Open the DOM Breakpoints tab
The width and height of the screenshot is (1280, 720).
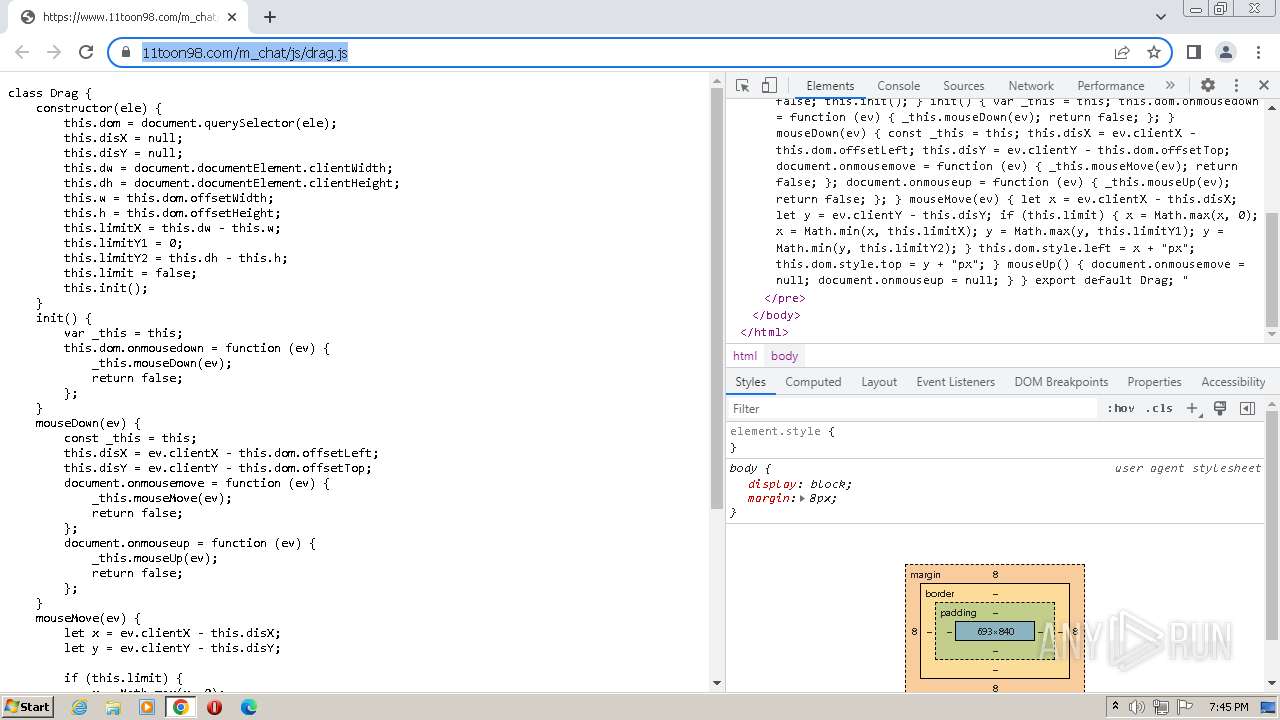pos(1061,382)
